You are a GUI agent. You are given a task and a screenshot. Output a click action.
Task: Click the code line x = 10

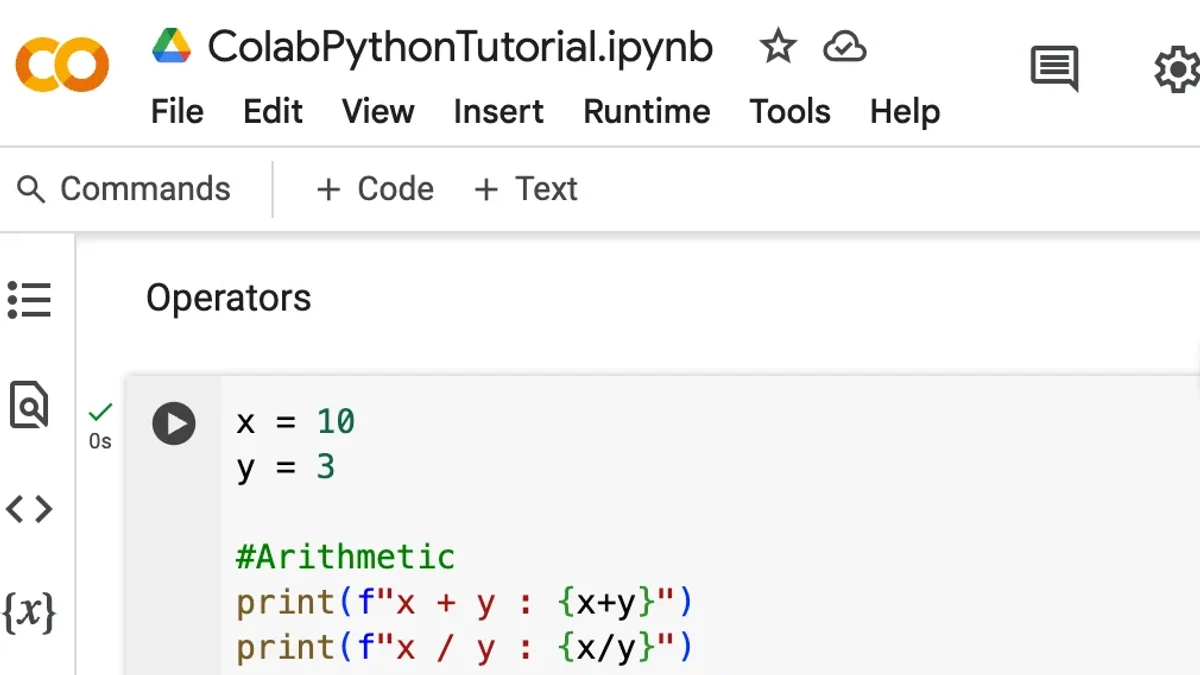coord(296,422)
